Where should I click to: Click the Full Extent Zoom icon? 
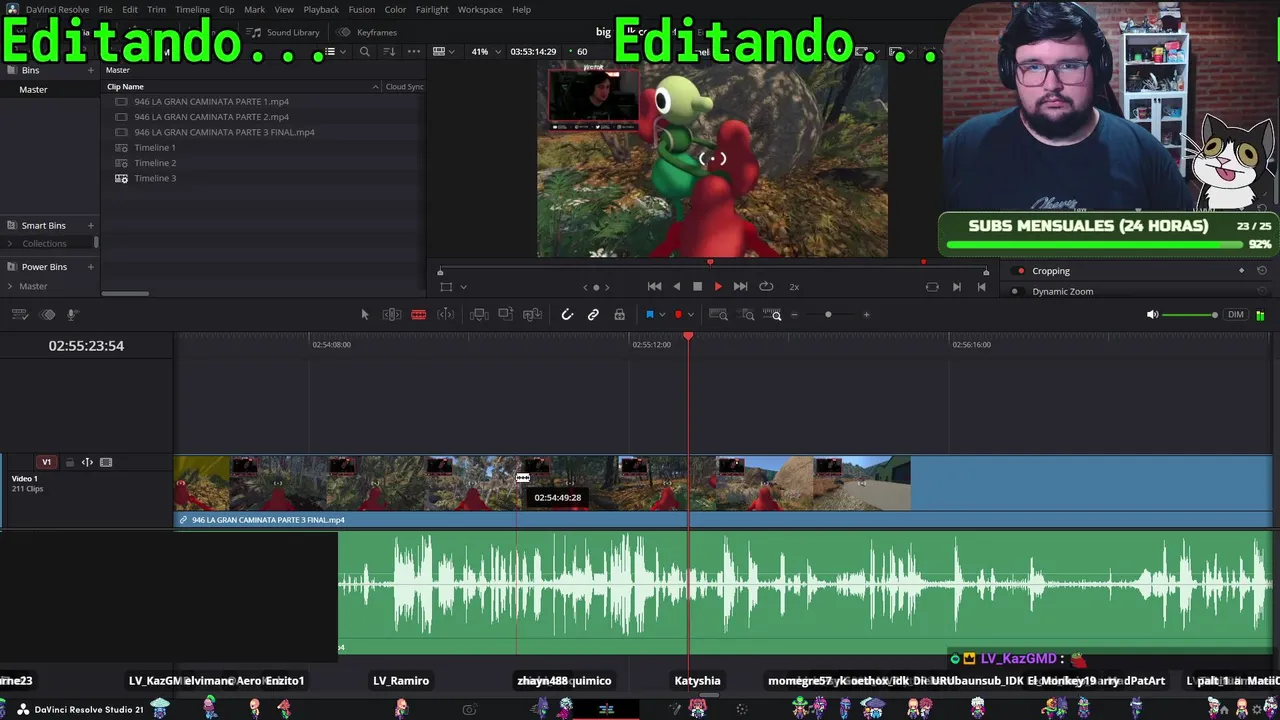click(x=718, y=315)
